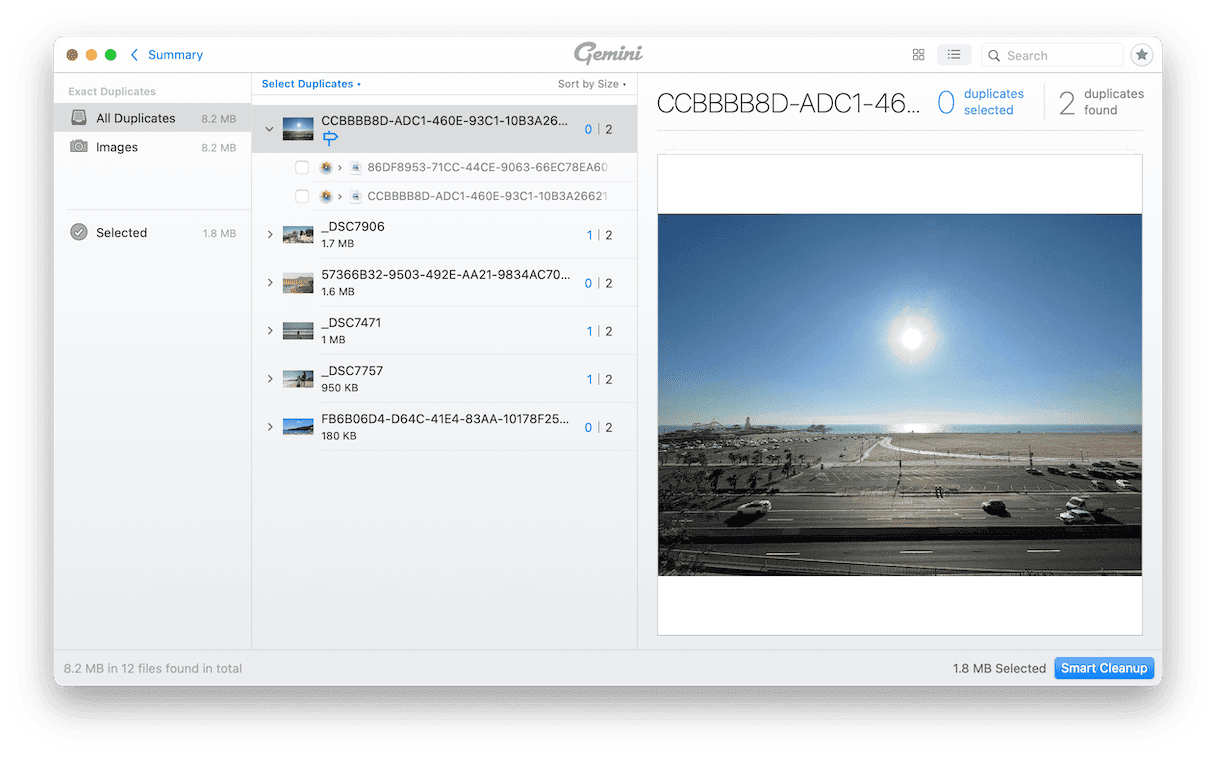Click the '1.7 MB' size under _DSC7906
1216x757 pixels.
pyautogui.click(x=338, y=243)
